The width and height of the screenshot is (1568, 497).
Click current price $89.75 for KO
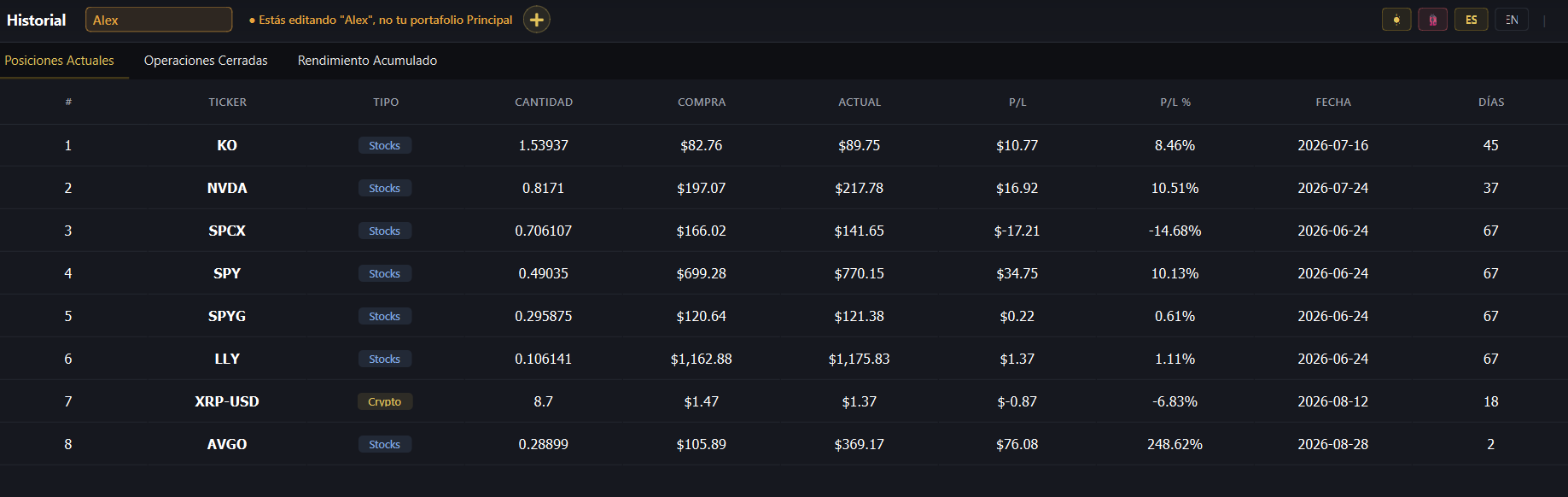click(x=860, y=145)
